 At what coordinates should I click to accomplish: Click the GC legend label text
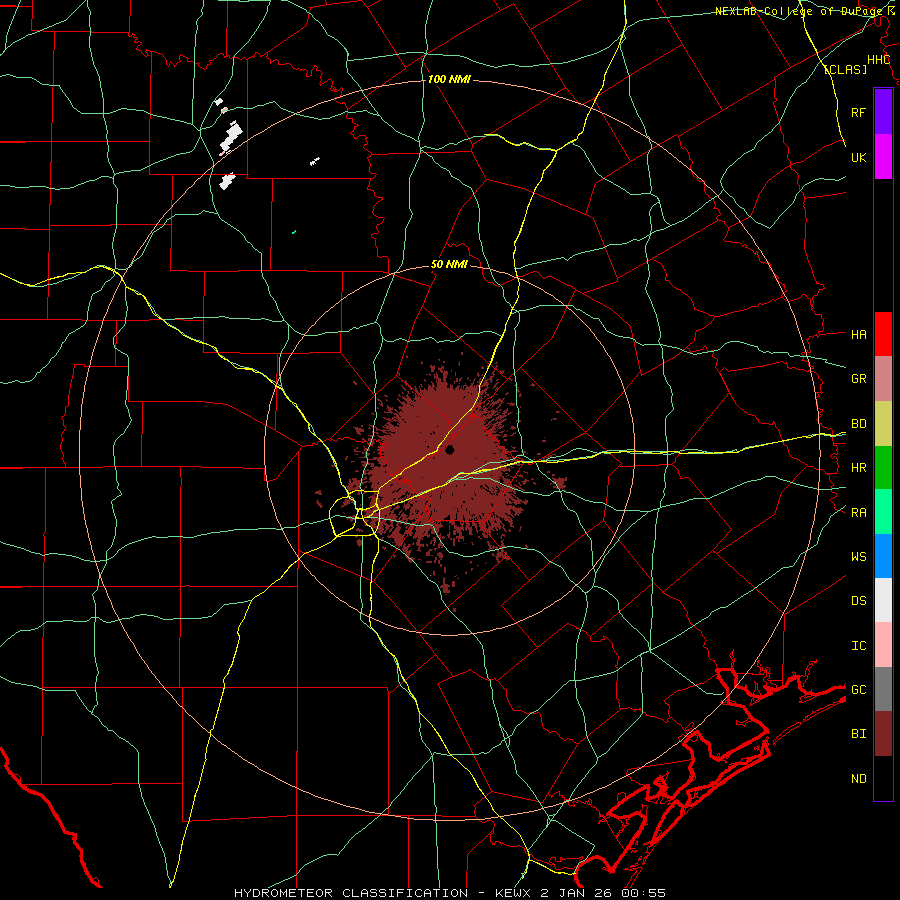click(859, 690)
